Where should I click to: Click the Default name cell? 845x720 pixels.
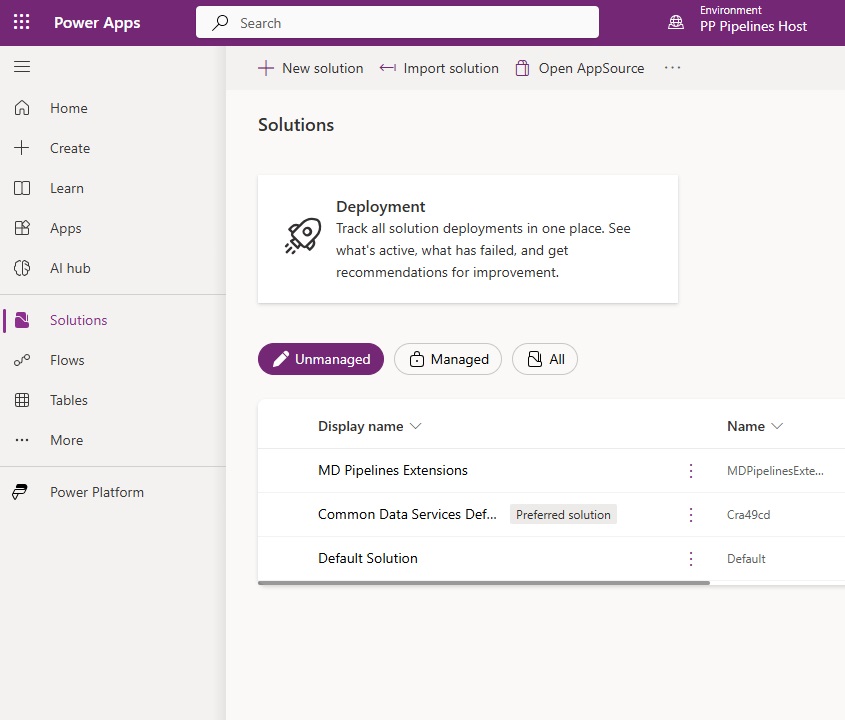click(746, 559)
